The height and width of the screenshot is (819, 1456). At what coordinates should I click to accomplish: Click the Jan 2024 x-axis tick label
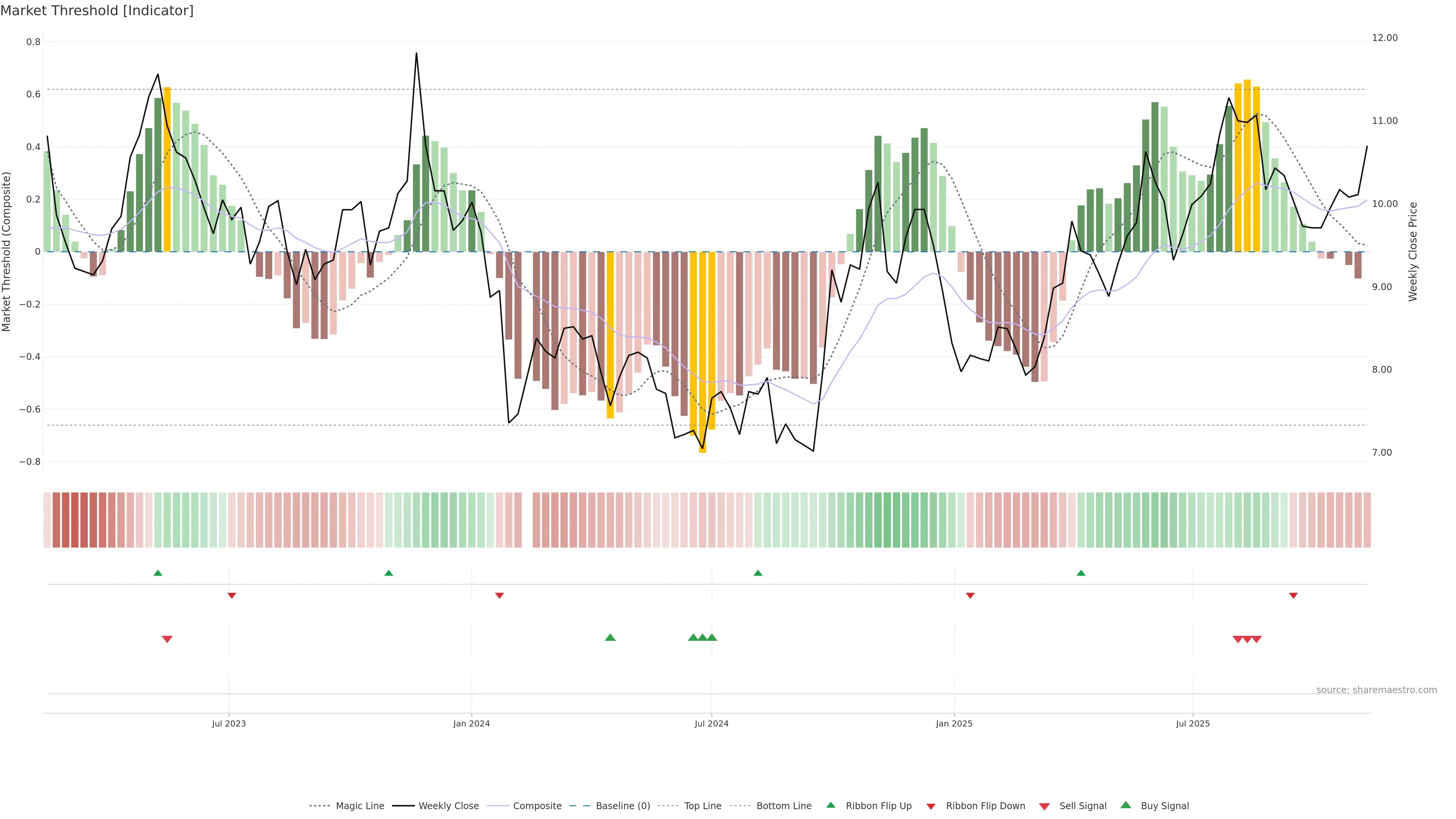click(x=471, y=723)
